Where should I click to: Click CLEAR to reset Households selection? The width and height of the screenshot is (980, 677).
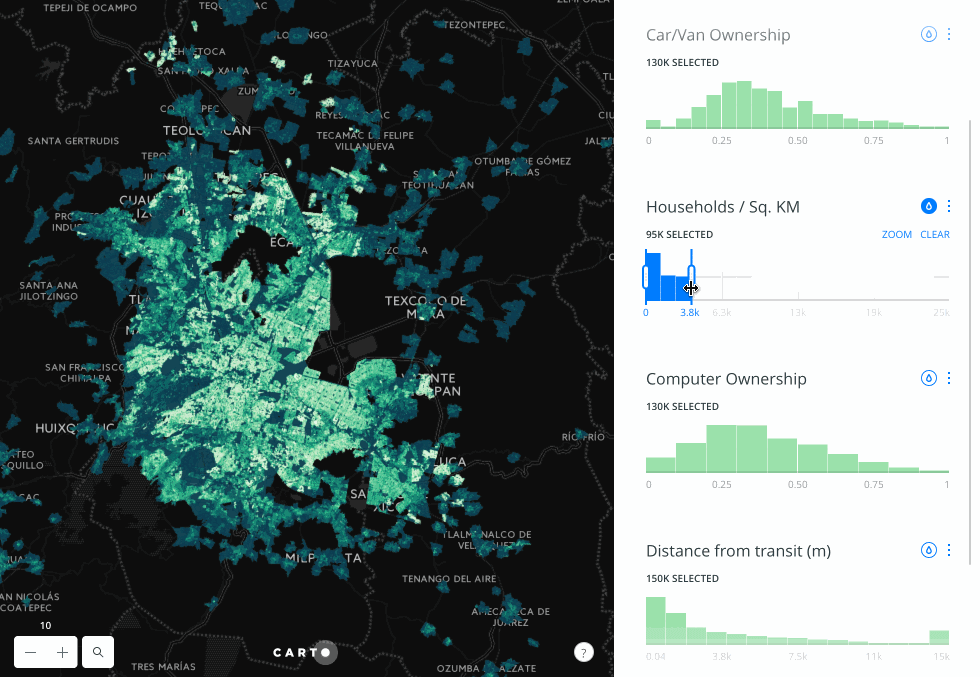coord(935,235)
